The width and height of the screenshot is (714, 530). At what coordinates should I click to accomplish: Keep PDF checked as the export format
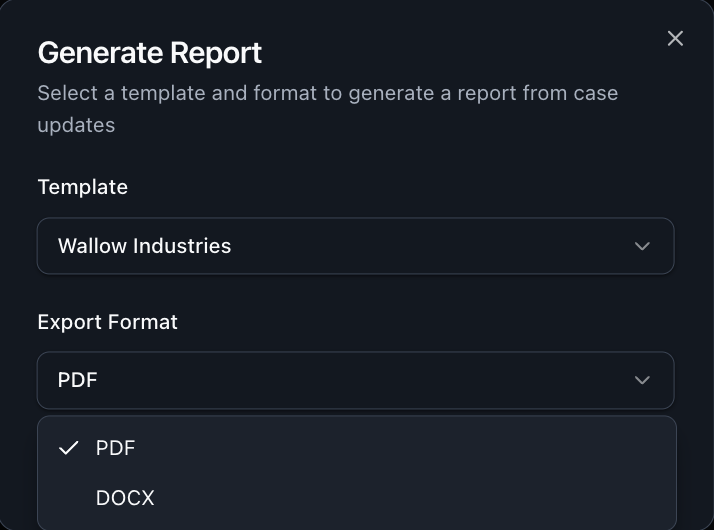pyautogui.click(x=116, y=448)
